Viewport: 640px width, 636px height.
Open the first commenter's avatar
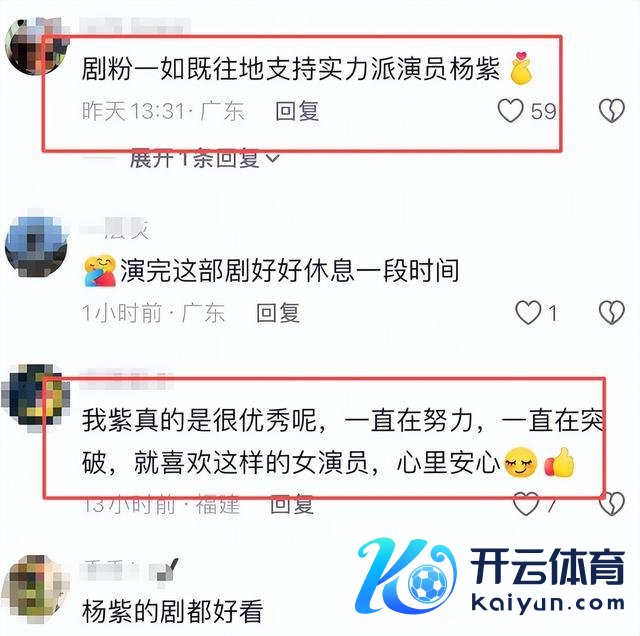point(36,46)
